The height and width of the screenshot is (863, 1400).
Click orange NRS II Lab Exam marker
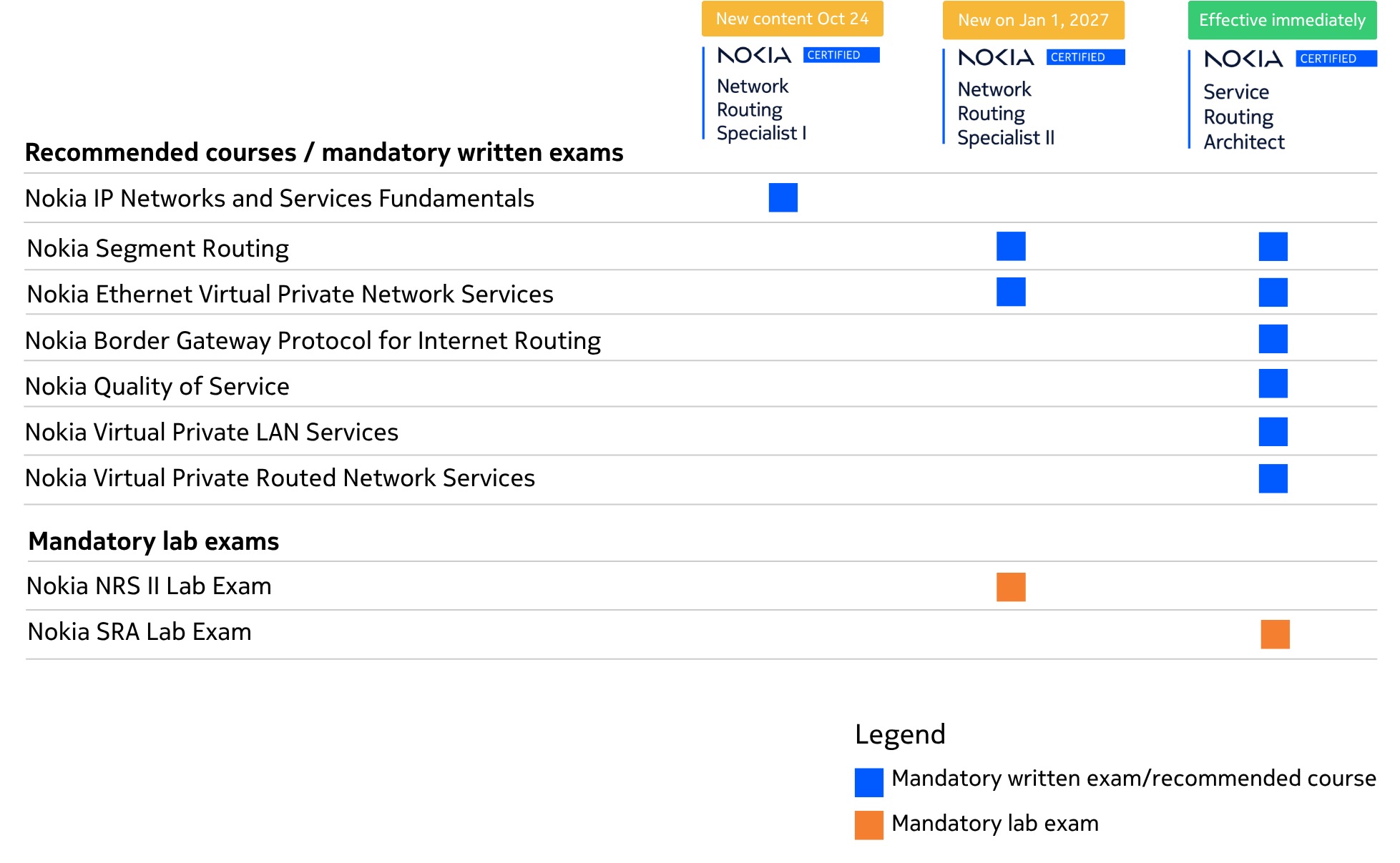pos(1011,587)
